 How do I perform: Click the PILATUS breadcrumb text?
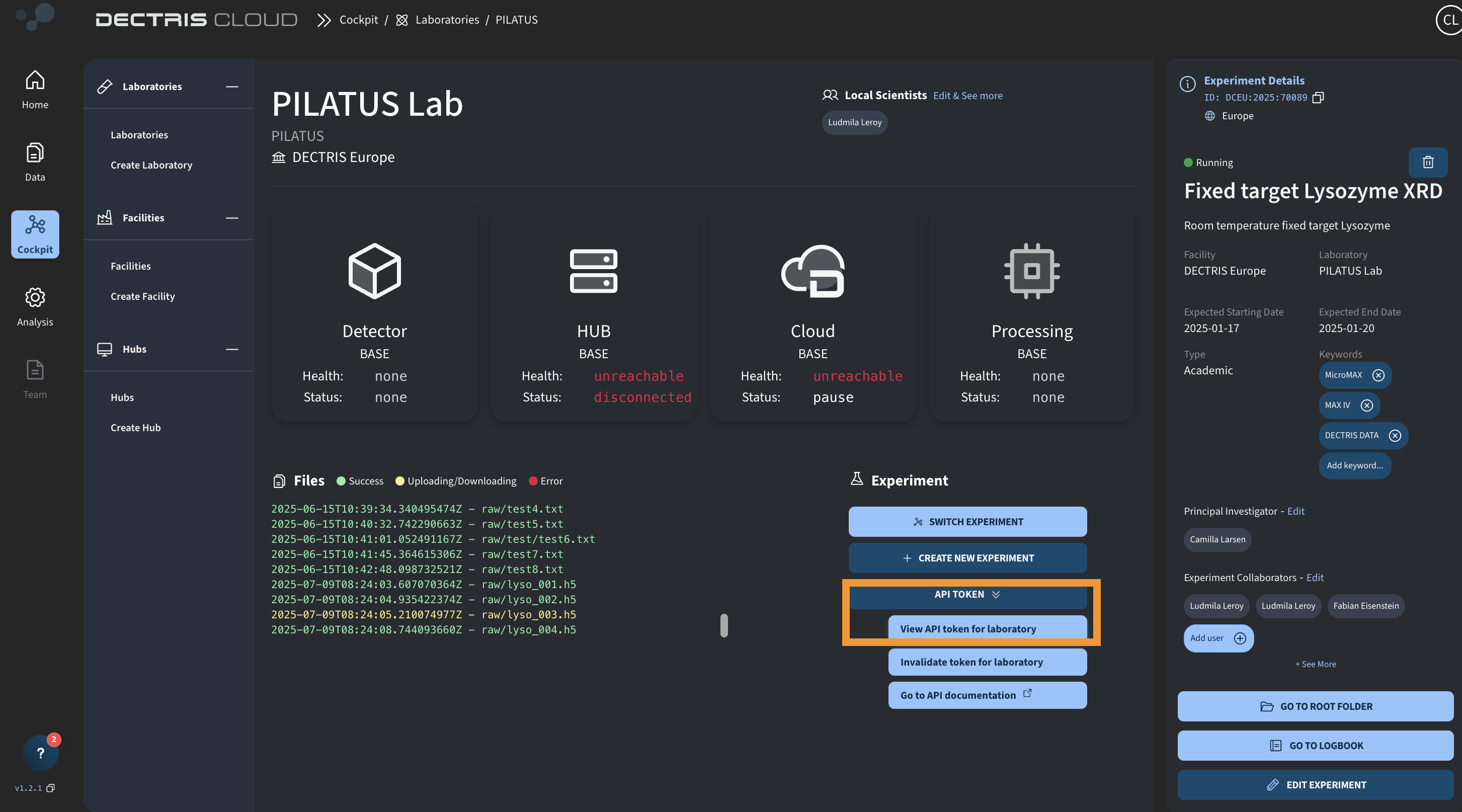517,20
